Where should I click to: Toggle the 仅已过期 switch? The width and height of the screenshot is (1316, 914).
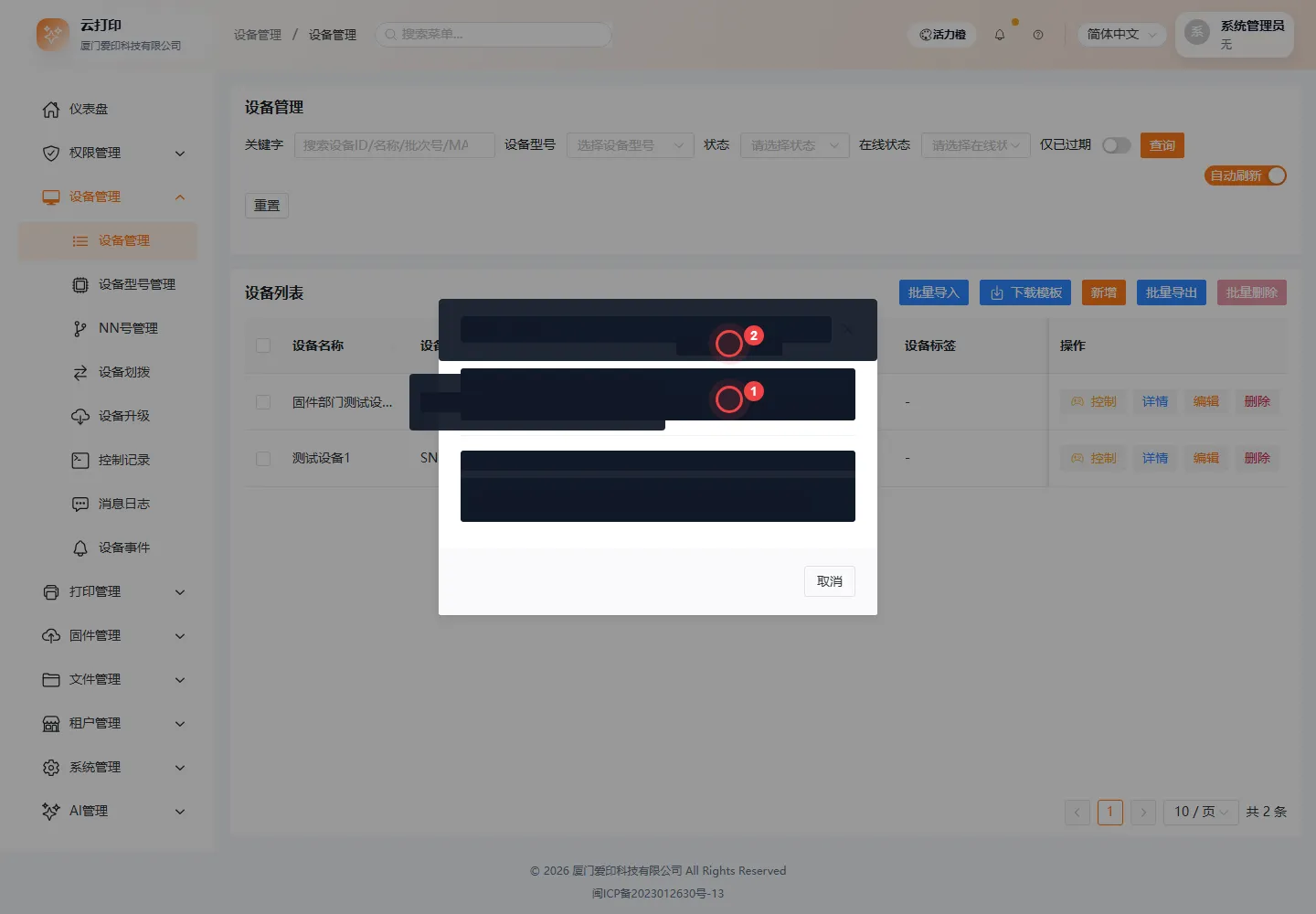(1117, 145)
